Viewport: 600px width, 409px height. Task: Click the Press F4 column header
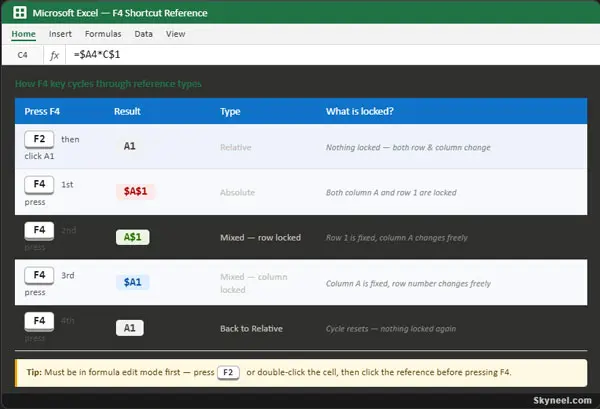(x=42, y=111)
